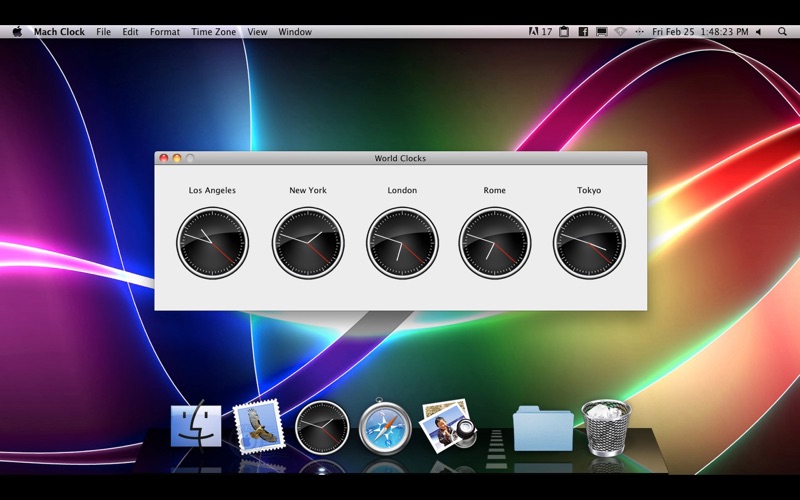This screenshot has height=500, width=800.
Task: Open the folder stack in Dock
Action: tap(543, 429)
